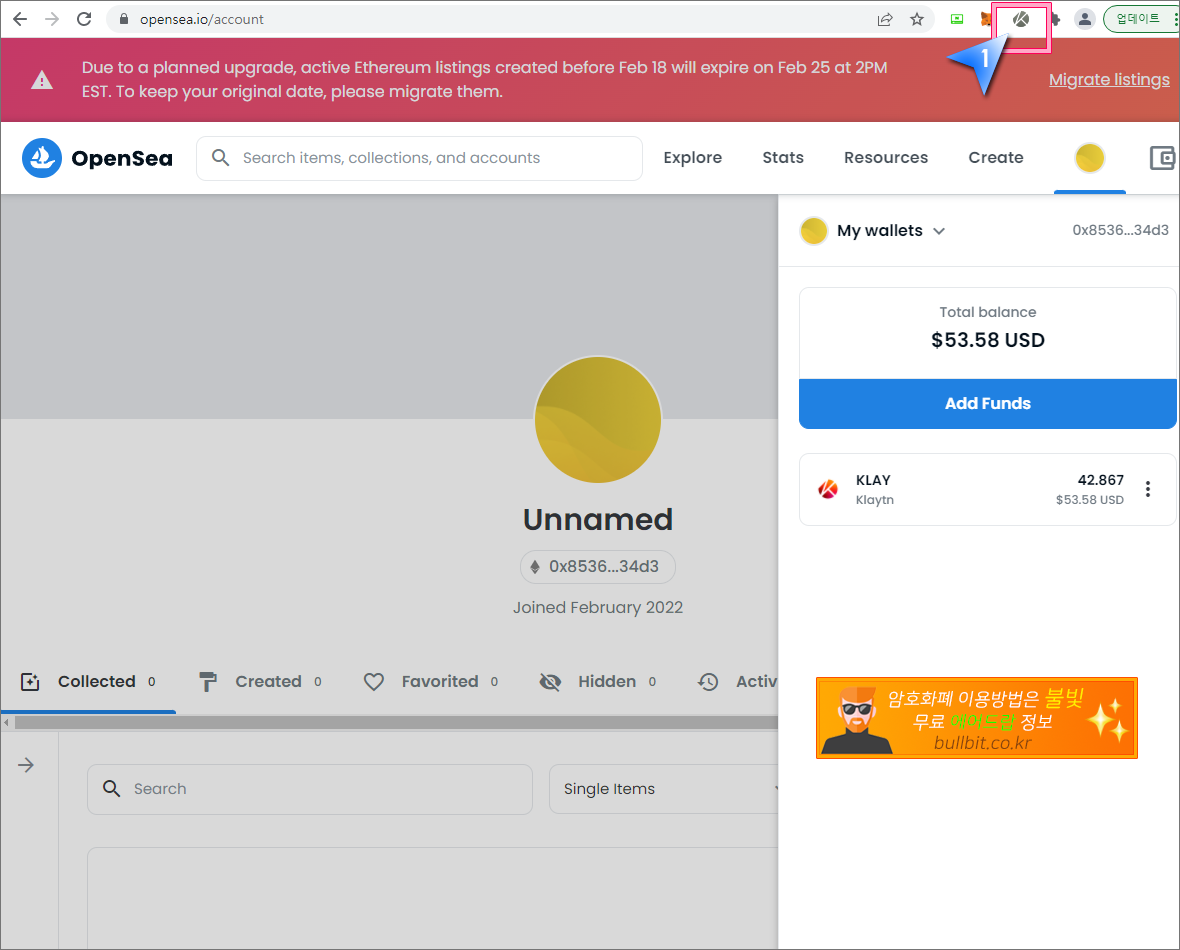
Task: Focus the search items, collections, accounts field
Action: coord(419,158)
